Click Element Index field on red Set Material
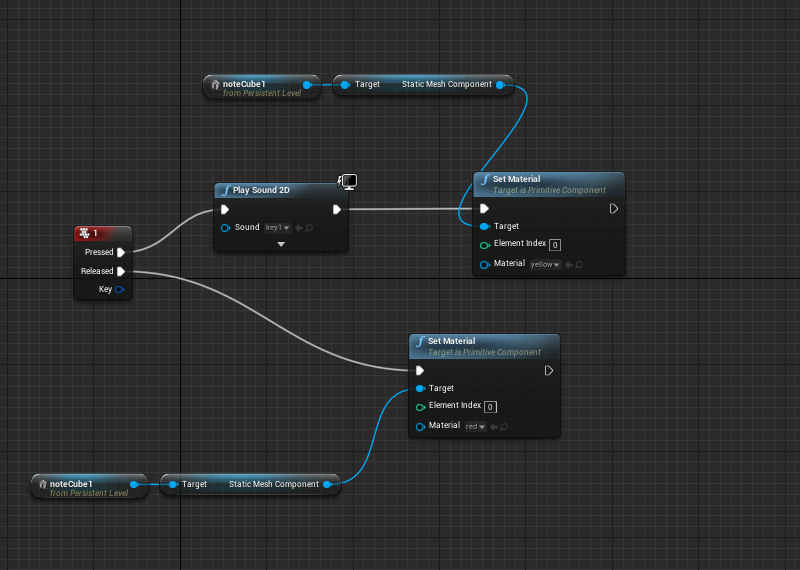 pos(490,407)
